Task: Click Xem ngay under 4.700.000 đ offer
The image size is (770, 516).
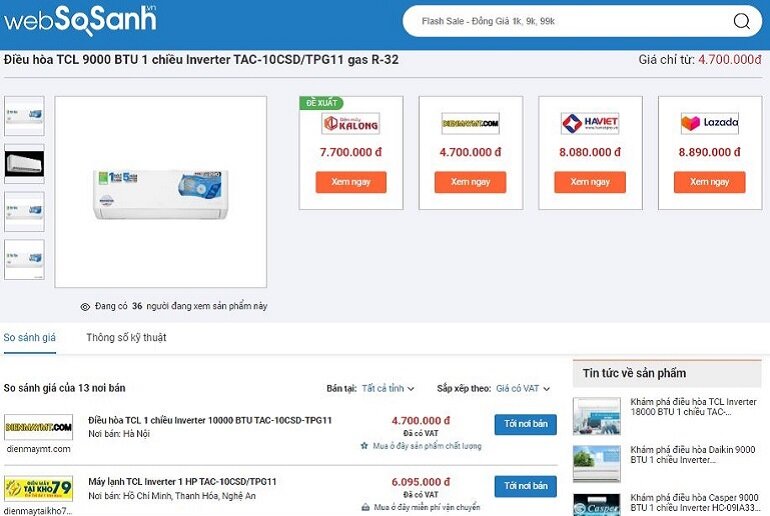Action: pyautogui.click(x=470, y=182)
